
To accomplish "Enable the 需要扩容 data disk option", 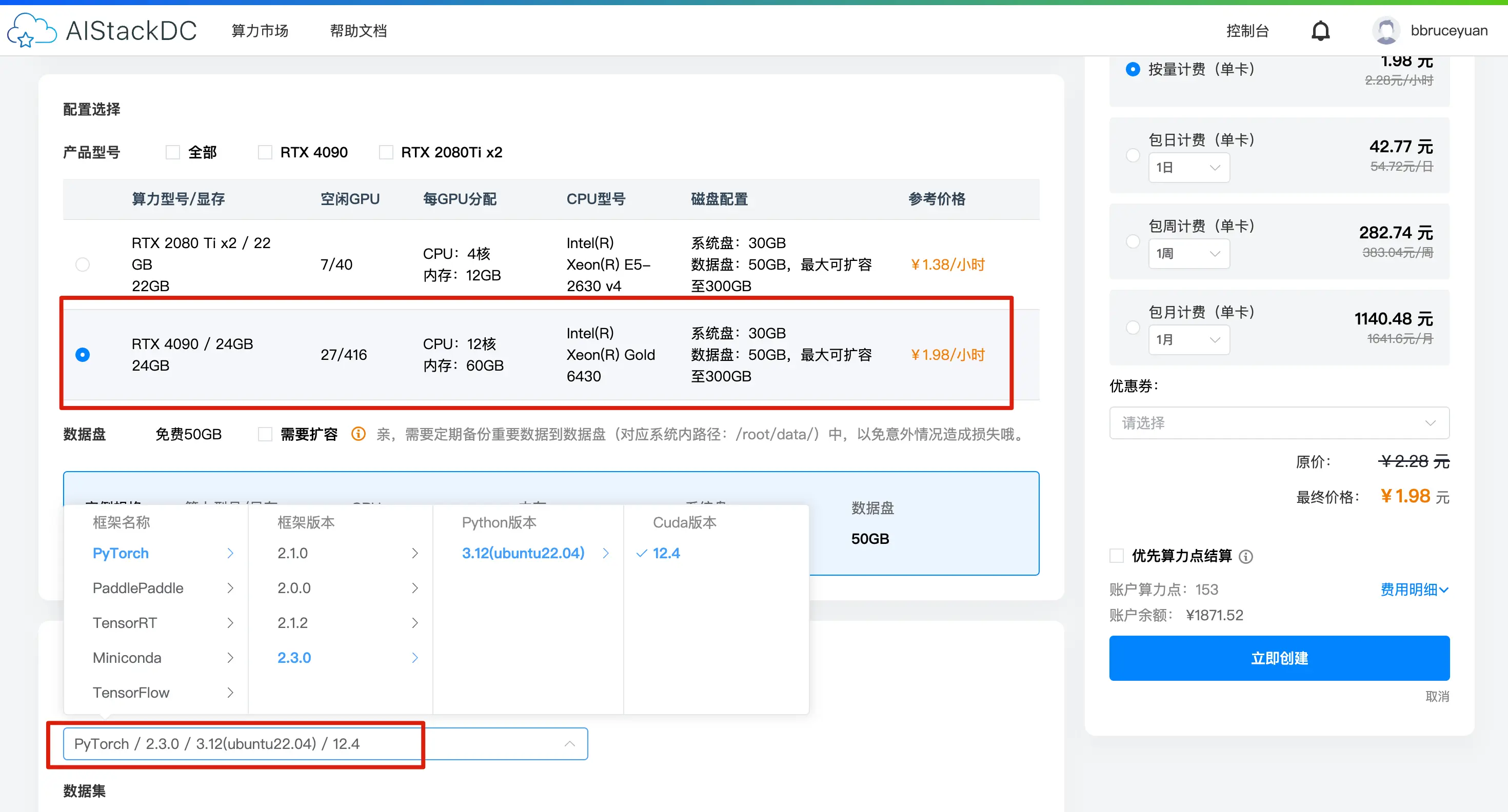I will coord(265,434).
